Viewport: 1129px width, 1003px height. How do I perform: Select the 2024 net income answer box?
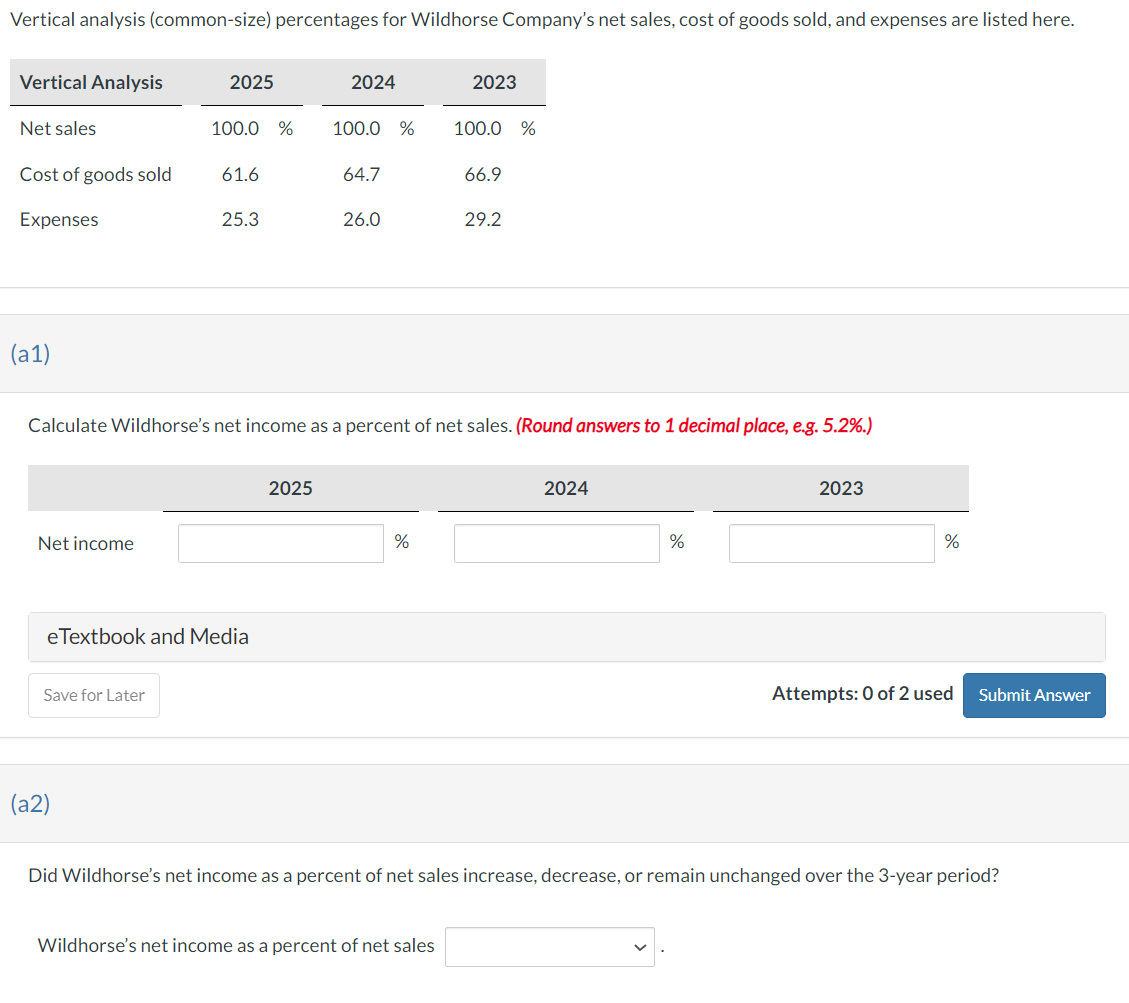coord(556,543)
